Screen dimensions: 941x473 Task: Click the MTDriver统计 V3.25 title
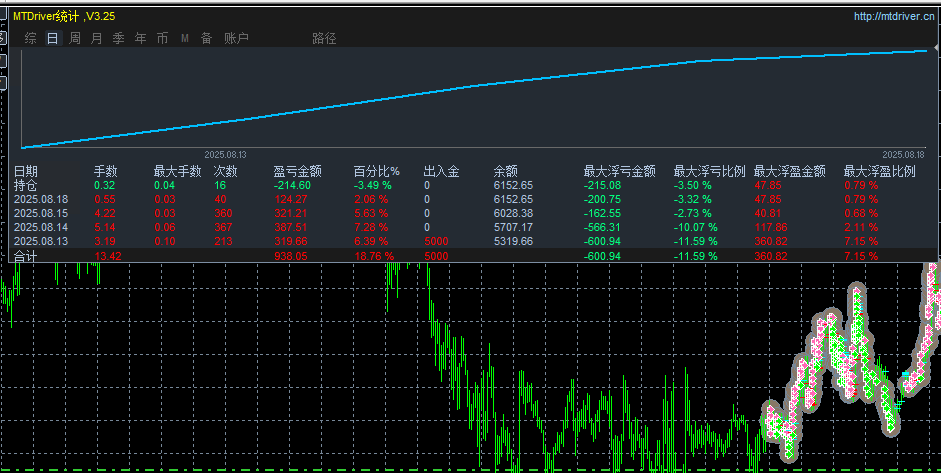(x=64, y=16)
